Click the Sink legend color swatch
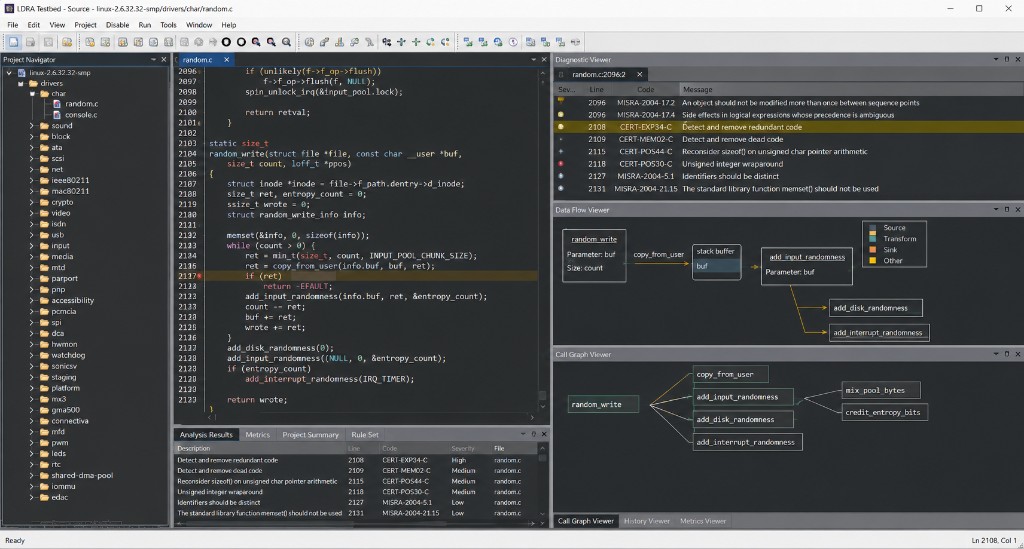This screenshot has width=1024, height=549. 872,249
